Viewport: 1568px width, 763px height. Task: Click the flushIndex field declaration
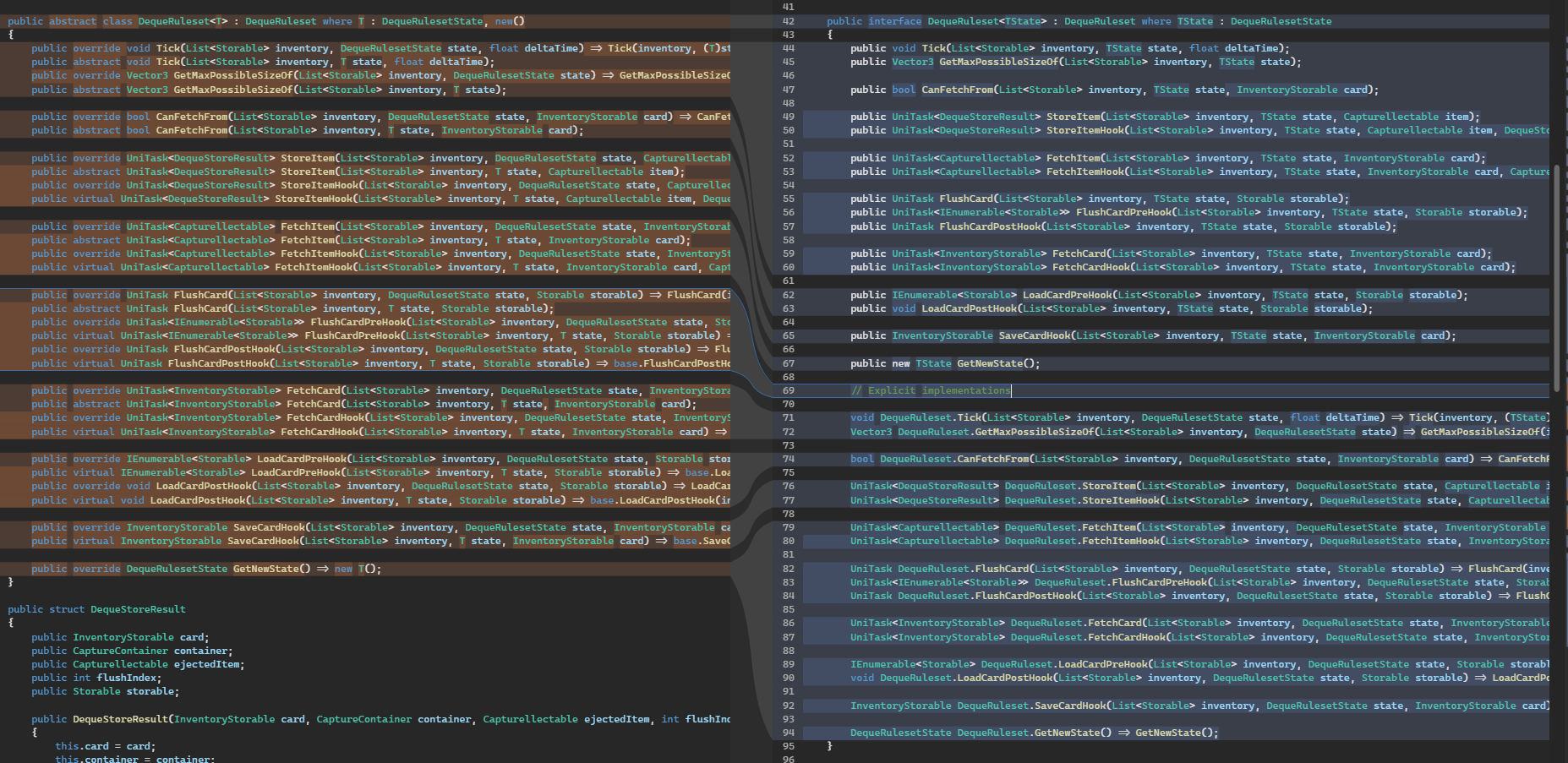tap(127, 678)
